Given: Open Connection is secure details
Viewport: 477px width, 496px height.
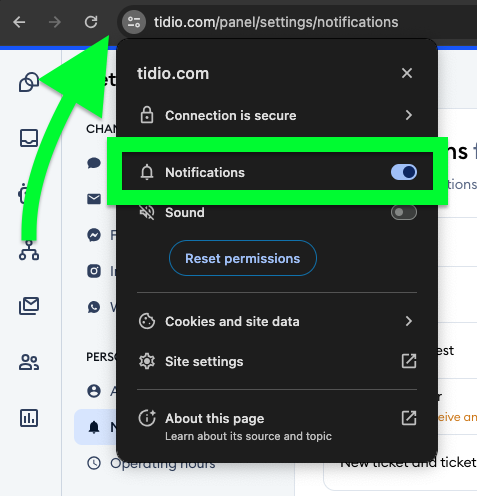Looking at the screenshot, I should [x=277, y=115].
